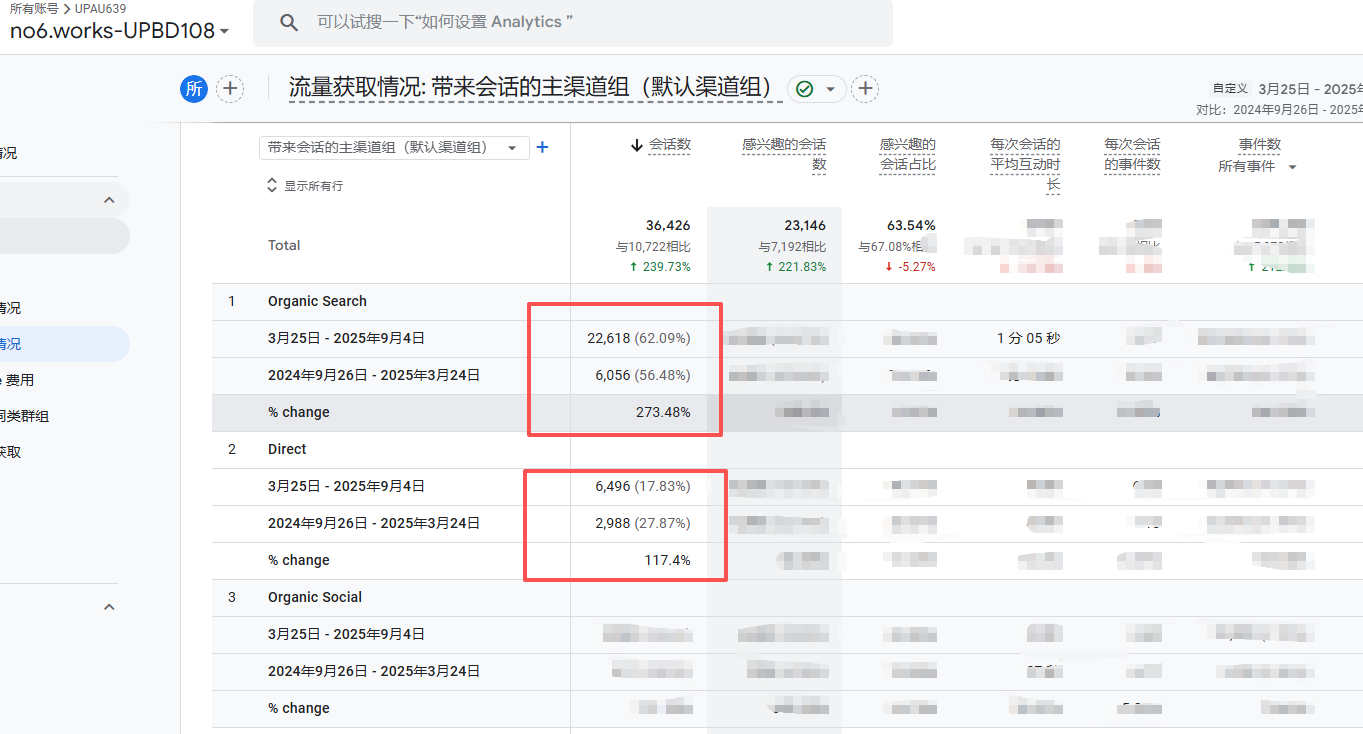Open the 费用 sidebar menu item

coord(20,380)
